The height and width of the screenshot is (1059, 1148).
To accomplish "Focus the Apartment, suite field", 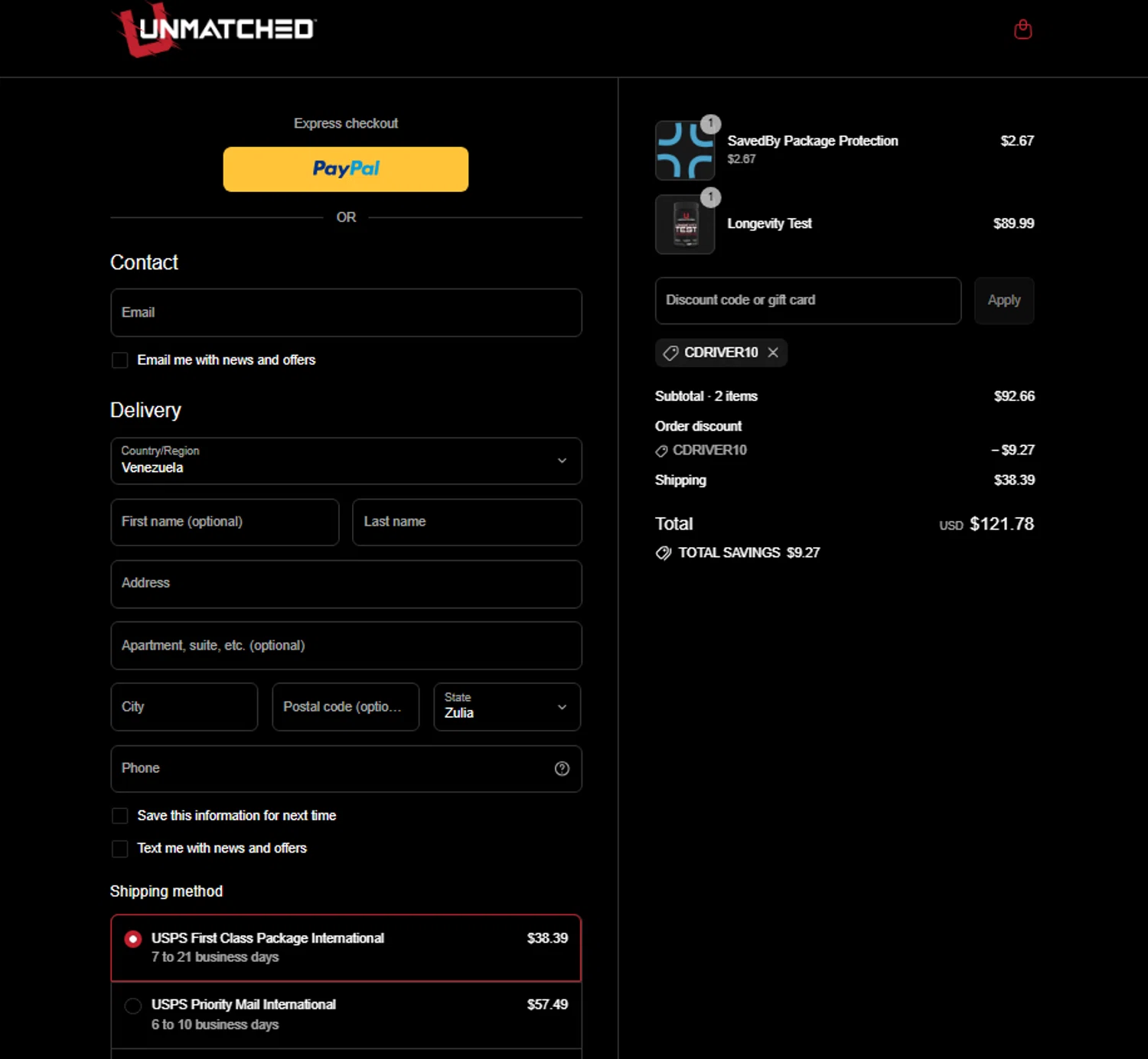I will tap(346, 646).
